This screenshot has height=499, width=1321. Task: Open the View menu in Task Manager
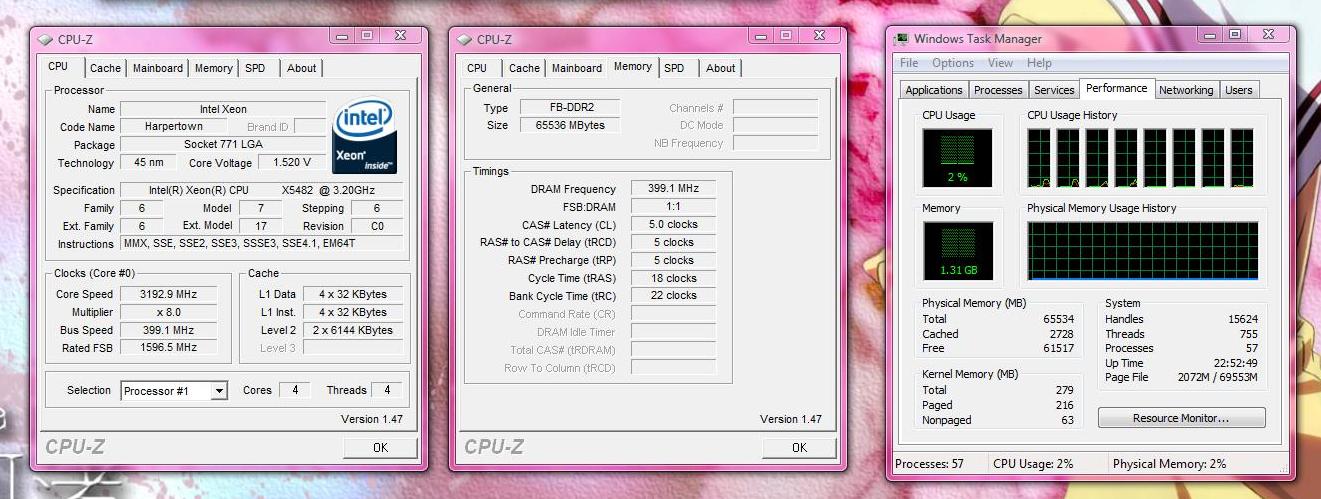(x=1000, y=63)
